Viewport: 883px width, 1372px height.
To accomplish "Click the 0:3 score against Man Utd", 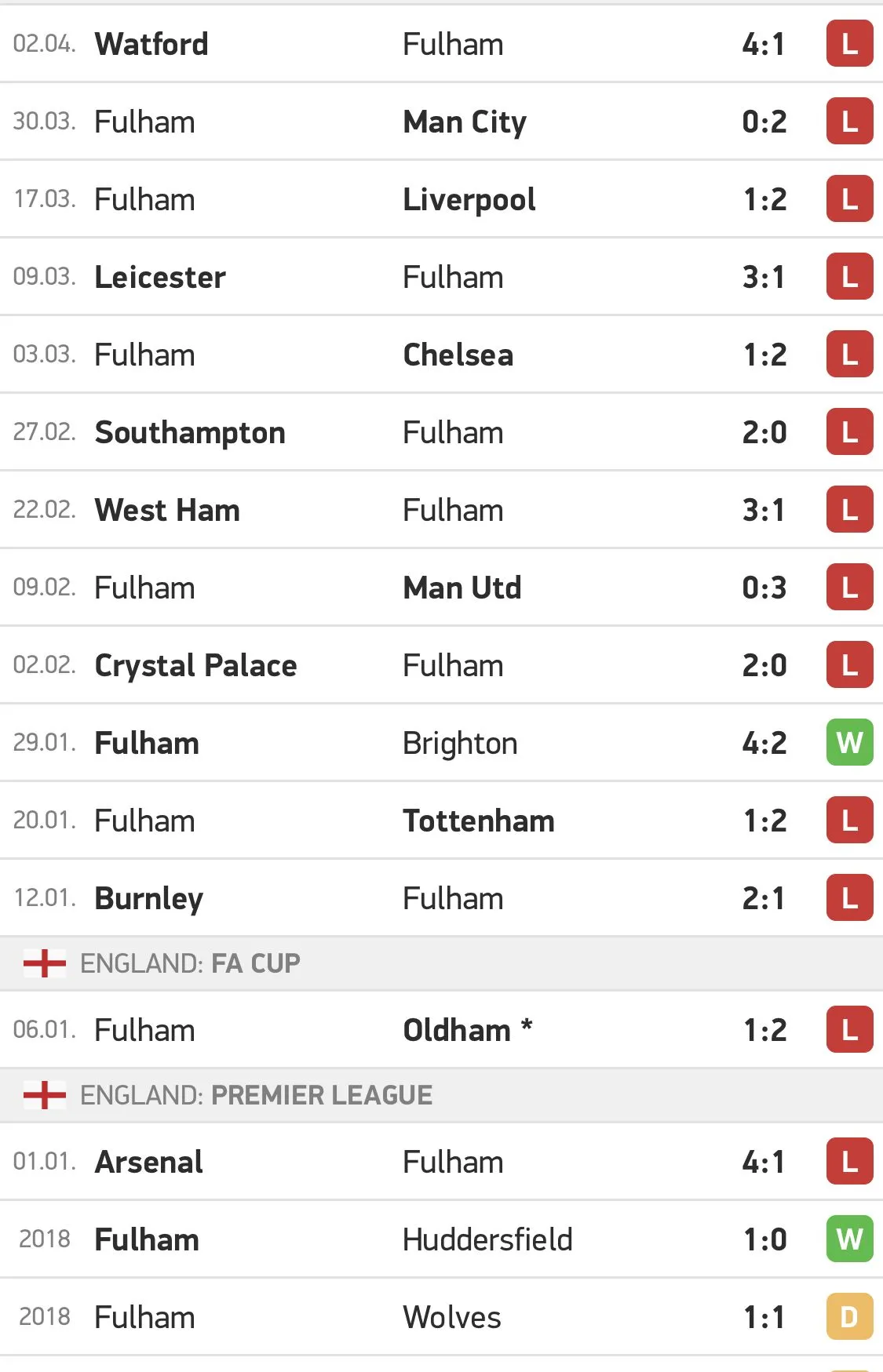I will [x=764, y=588].
